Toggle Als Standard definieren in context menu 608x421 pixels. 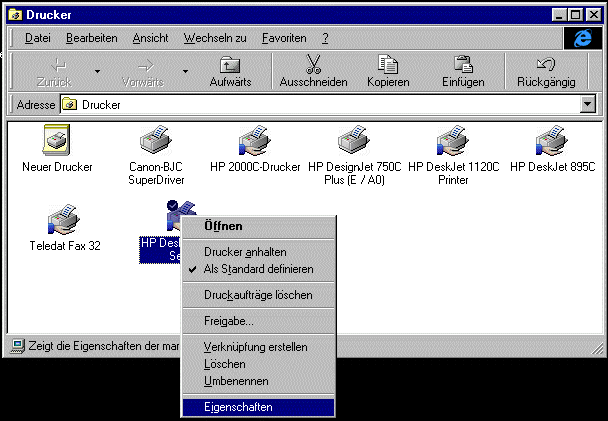pos(258,269)
